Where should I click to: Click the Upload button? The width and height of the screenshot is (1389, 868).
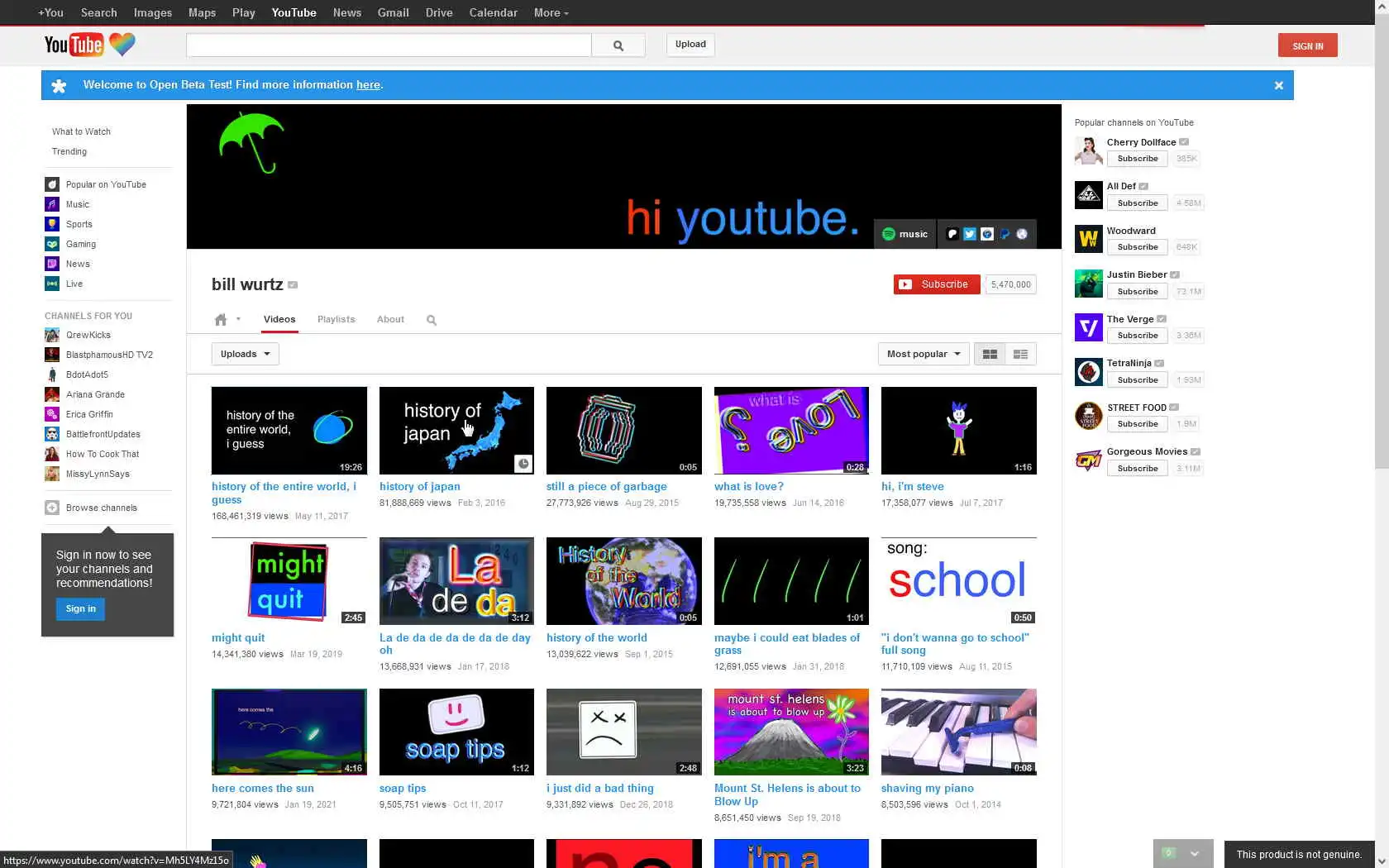[690, 45]
